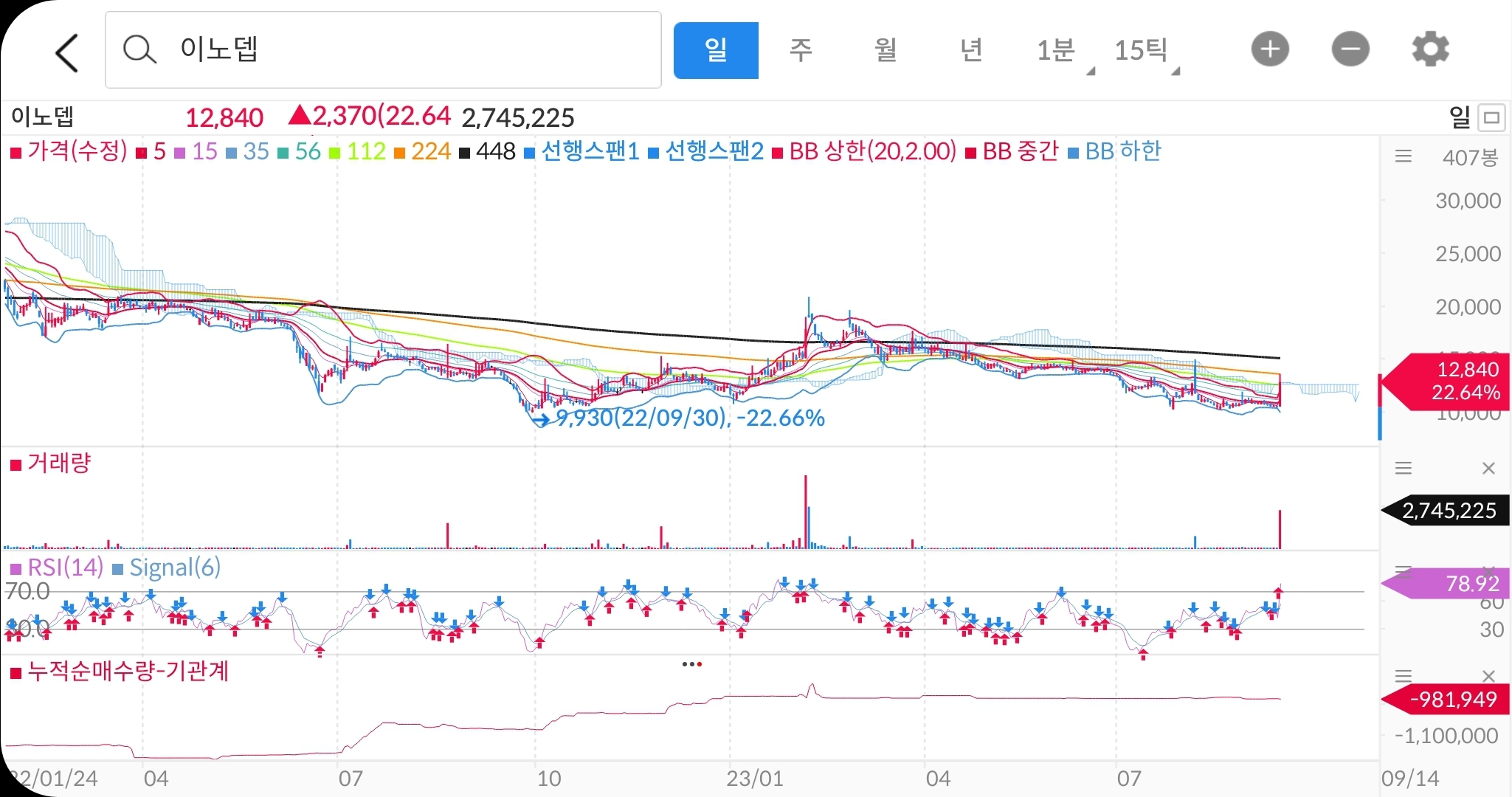Select the 일 daily chart tab
The height and width of the screenshot is (797, 1512).
point(715,50)
